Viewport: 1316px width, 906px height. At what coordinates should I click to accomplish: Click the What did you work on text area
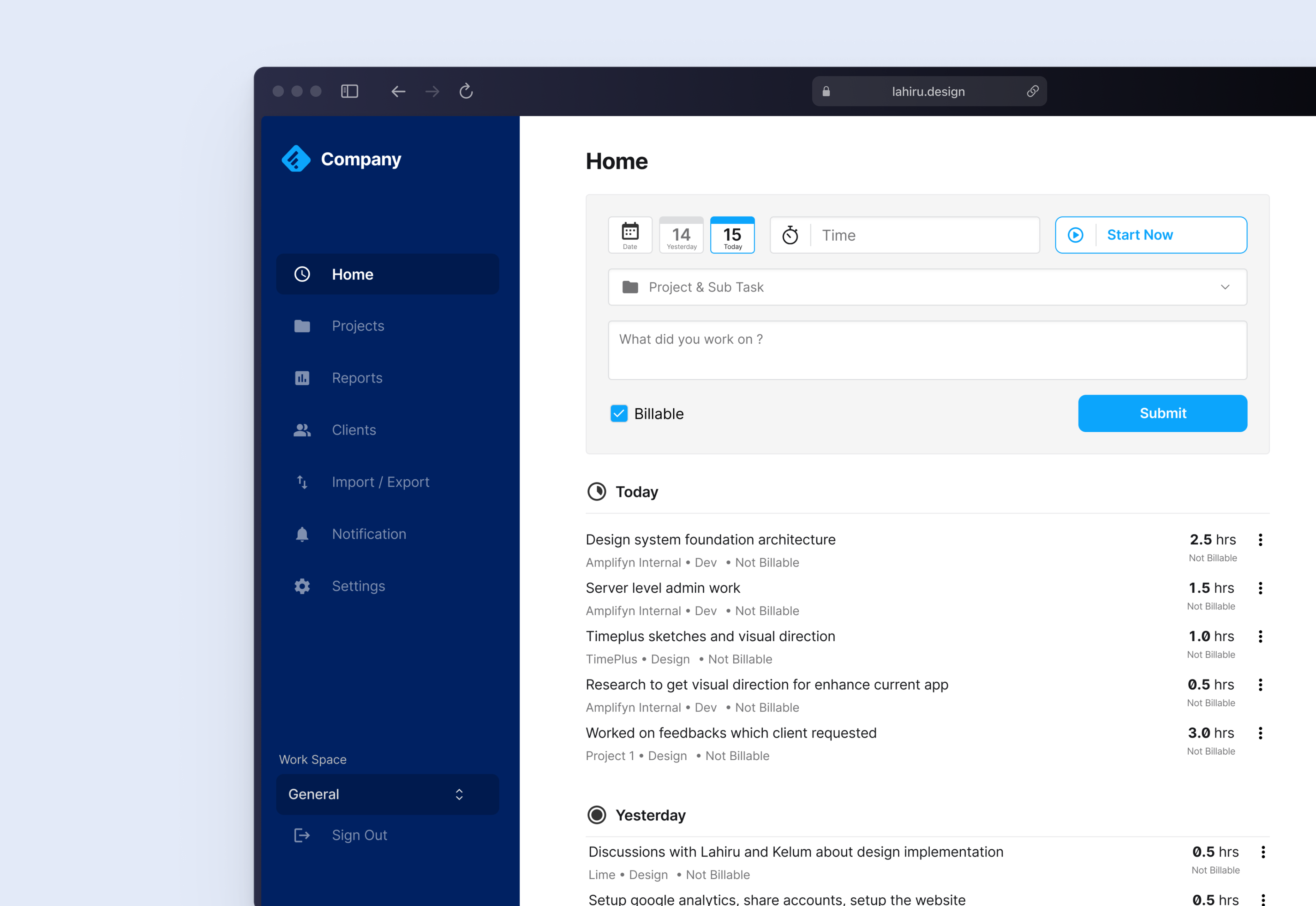[927, 350]
